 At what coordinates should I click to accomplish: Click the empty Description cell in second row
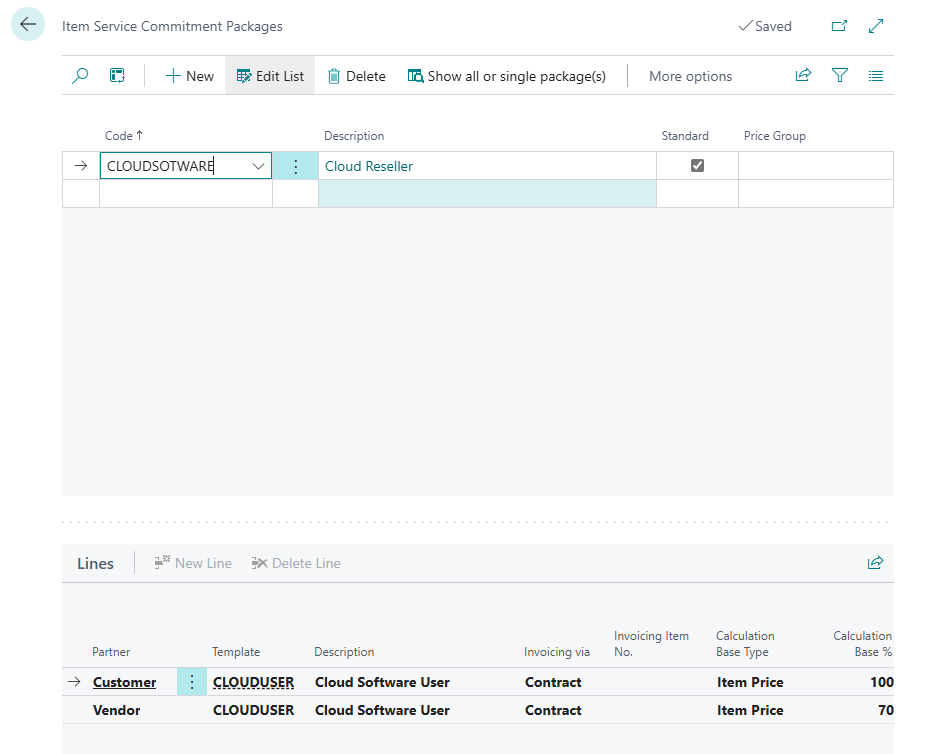487,194
